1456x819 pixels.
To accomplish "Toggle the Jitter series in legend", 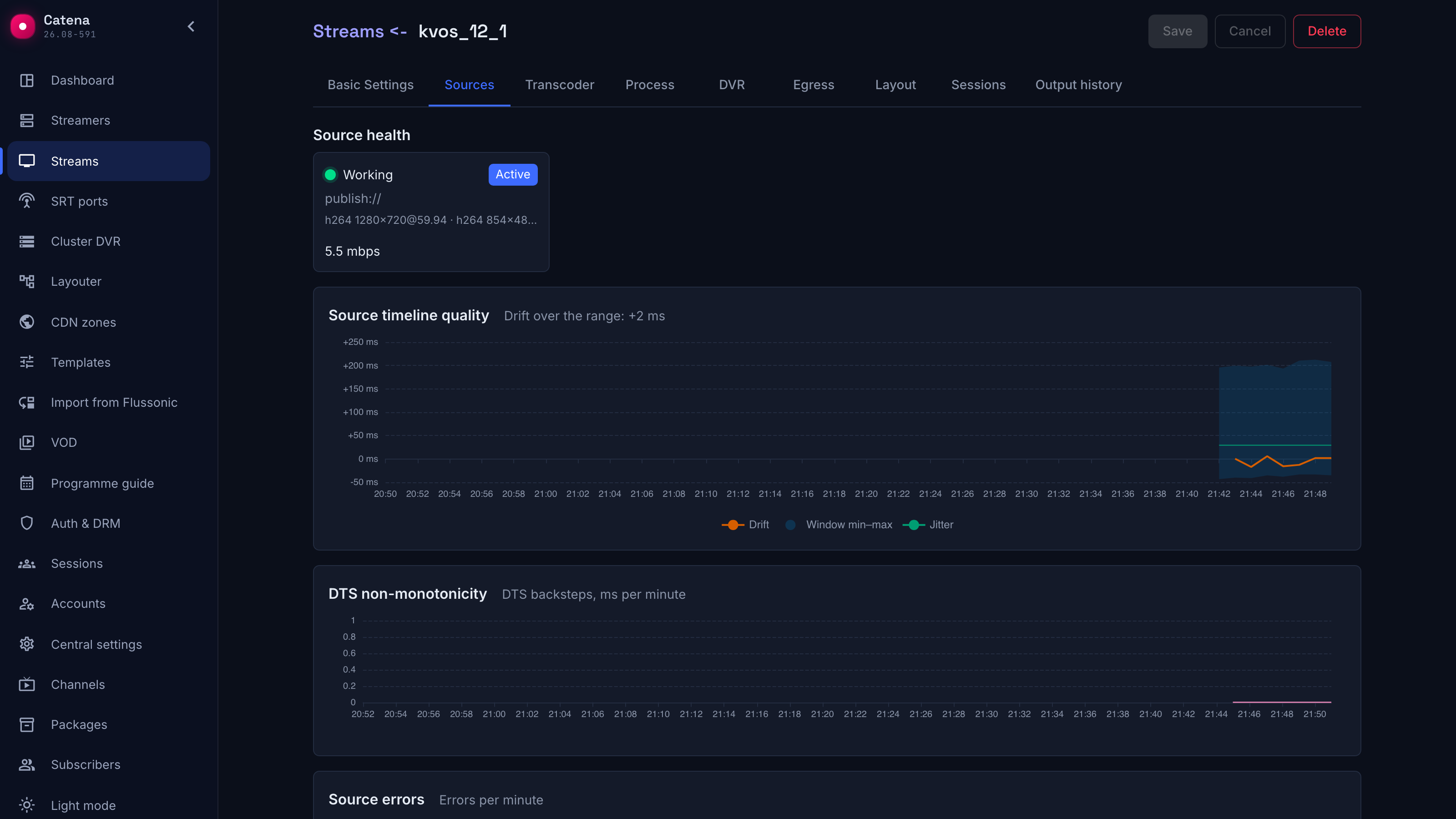I will coord(928,525).
